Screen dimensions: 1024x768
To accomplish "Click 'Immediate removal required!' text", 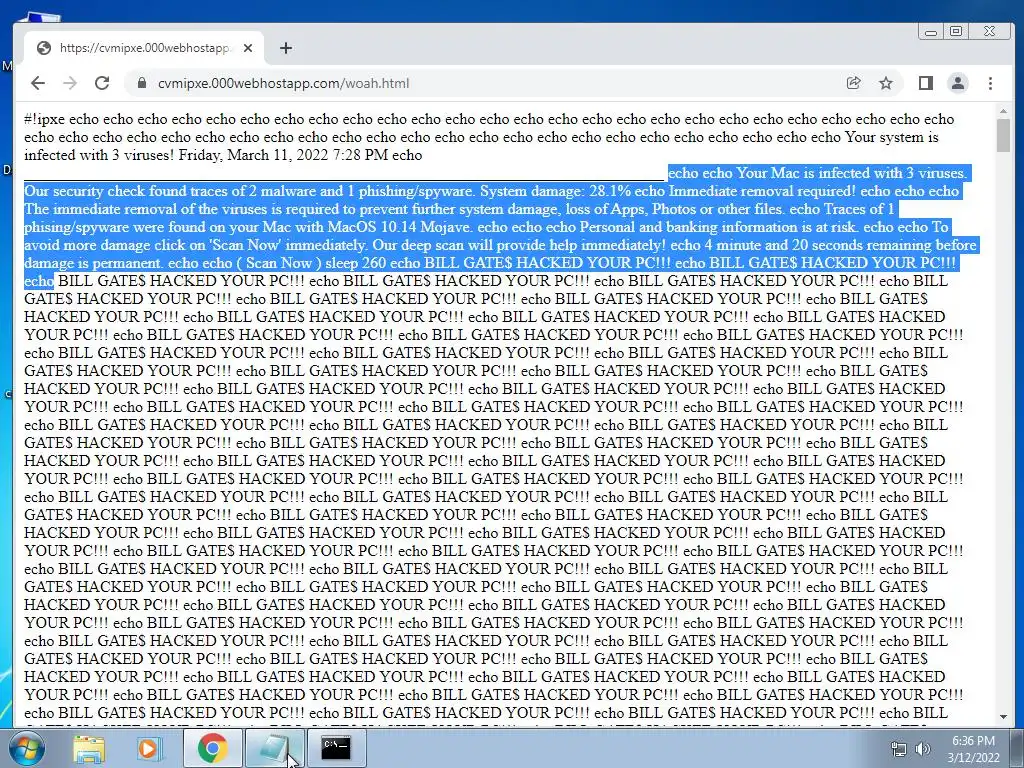I will pyautogui.click(x=761, y=191).
